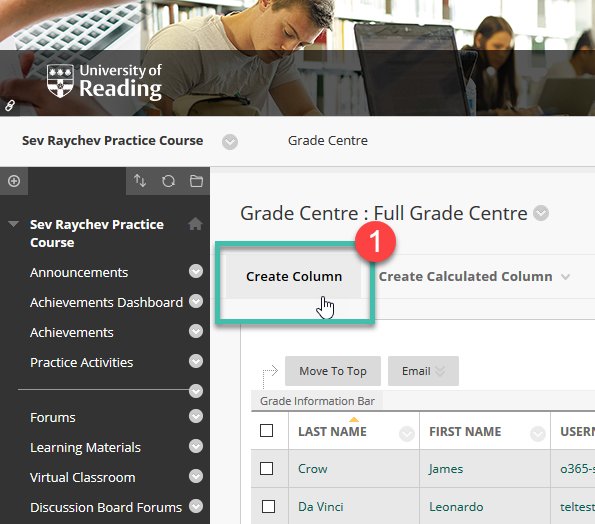
Task: Click the refresh course menu icon
Action: [168, 181]
